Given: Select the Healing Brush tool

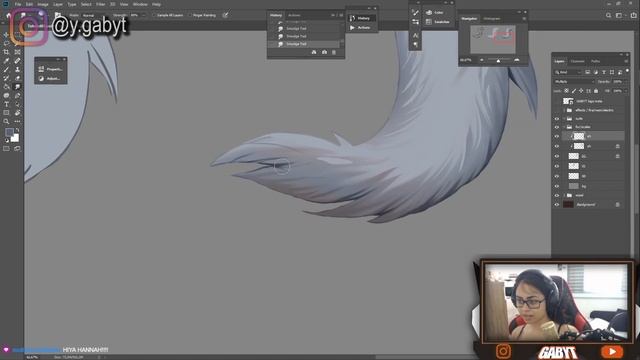Looking at the screenshot, I should (17, 61).
